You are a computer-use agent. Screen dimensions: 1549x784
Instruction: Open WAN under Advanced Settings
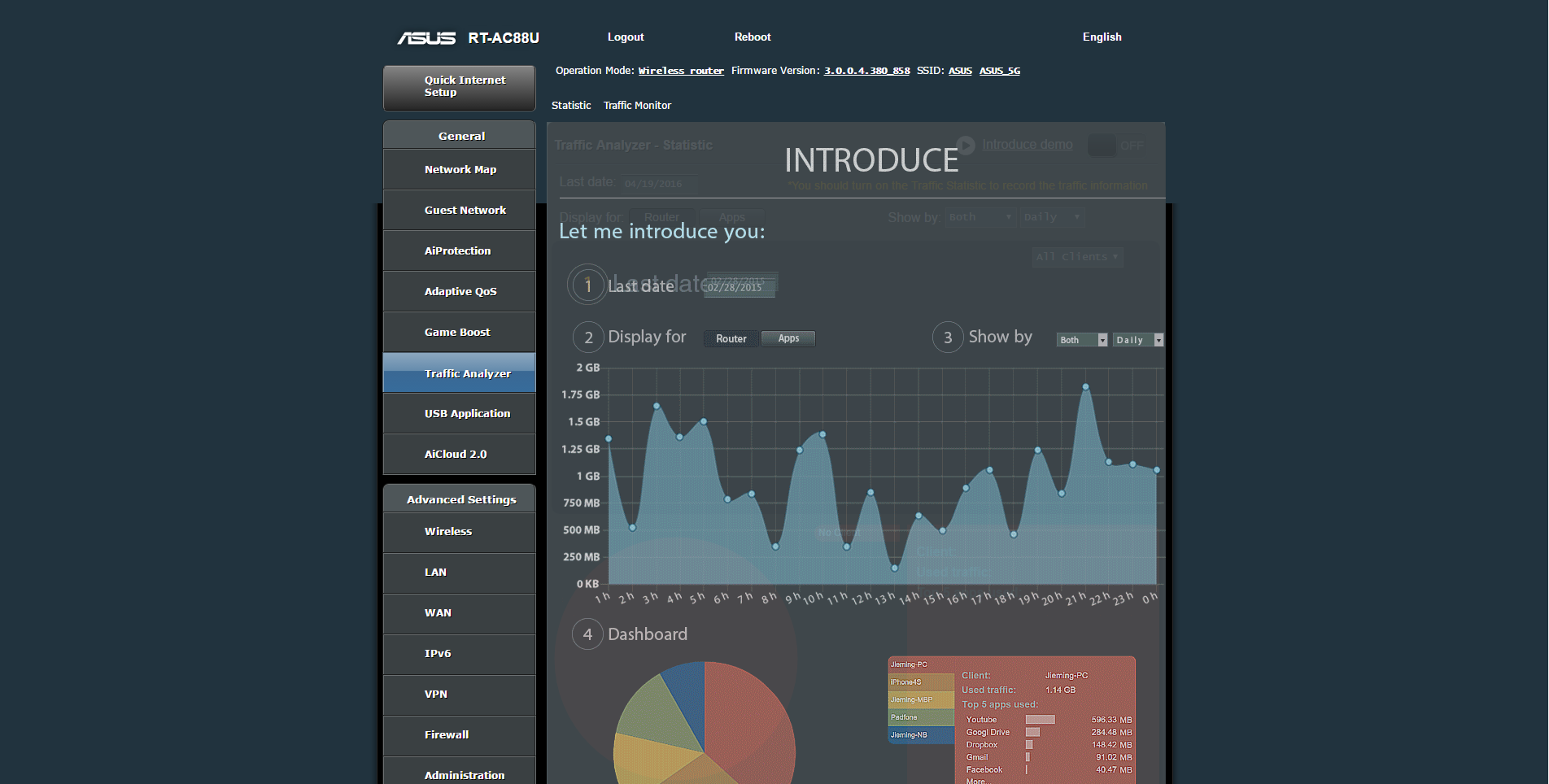click(460, 613)
